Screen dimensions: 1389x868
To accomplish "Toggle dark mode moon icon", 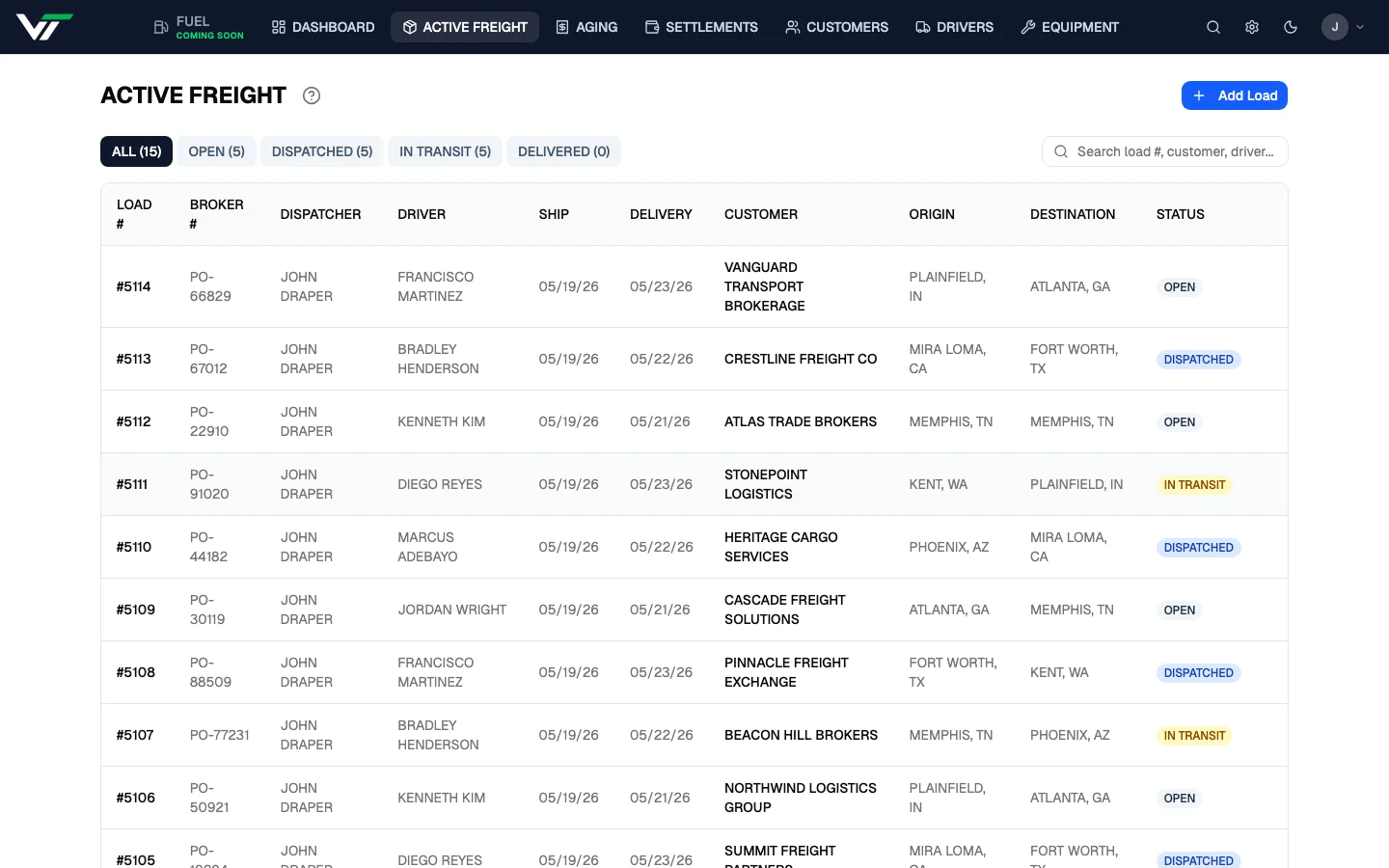I will point(1291,27).
